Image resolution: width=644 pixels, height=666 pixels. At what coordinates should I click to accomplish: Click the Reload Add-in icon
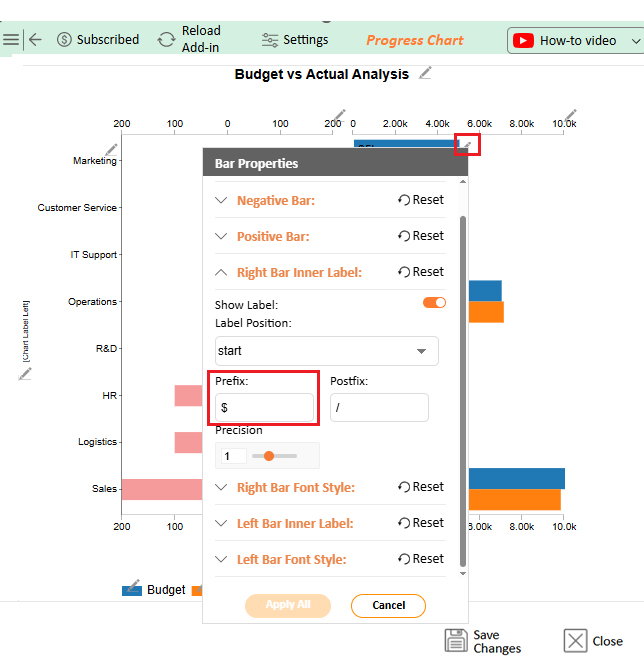166,40
